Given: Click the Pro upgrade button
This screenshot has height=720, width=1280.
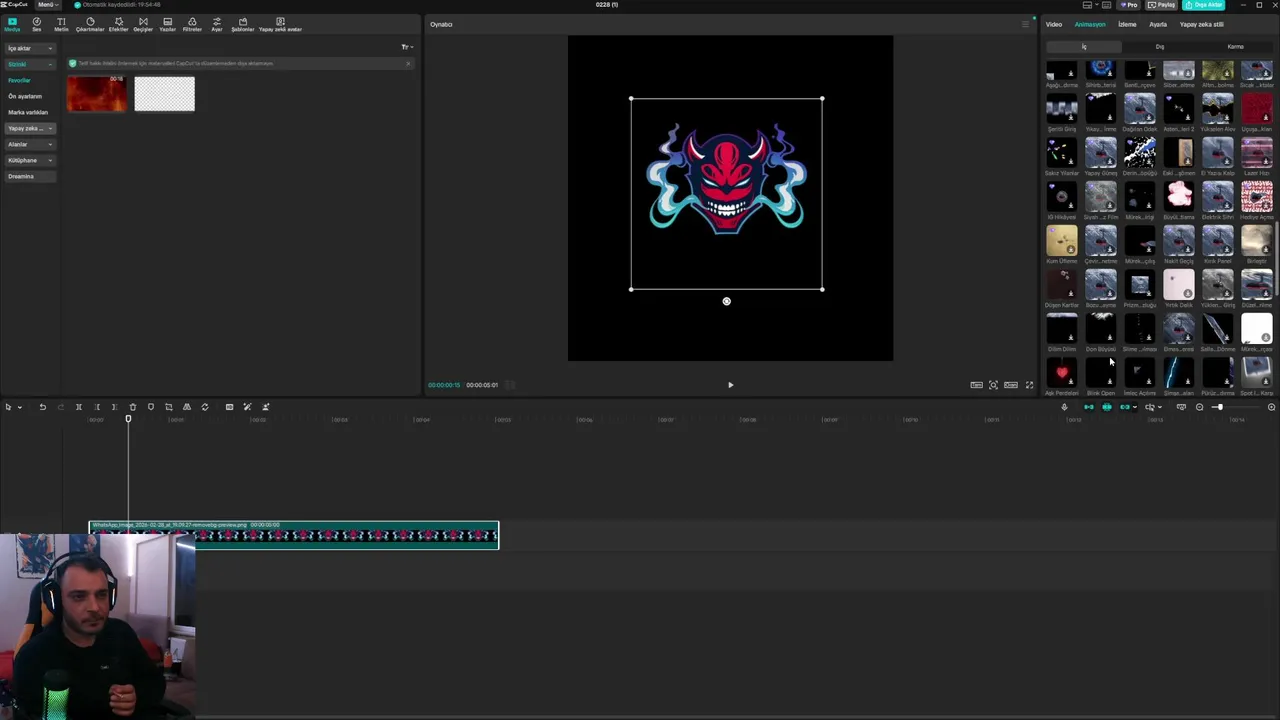Looking at the screenshot, I should pyautogui.click(x=1129, y=5).
